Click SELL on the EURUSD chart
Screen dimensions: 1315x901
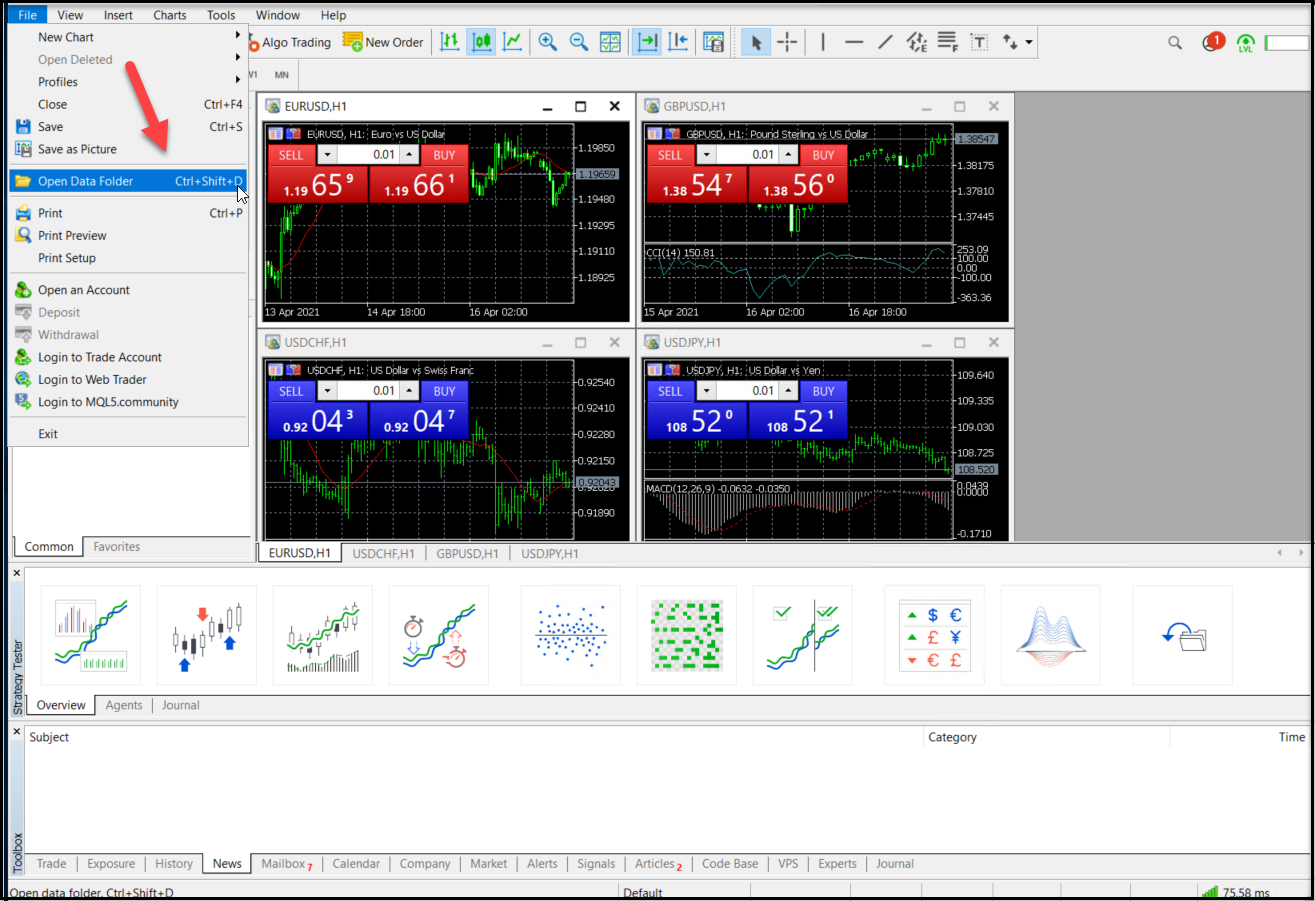(291, 155)
